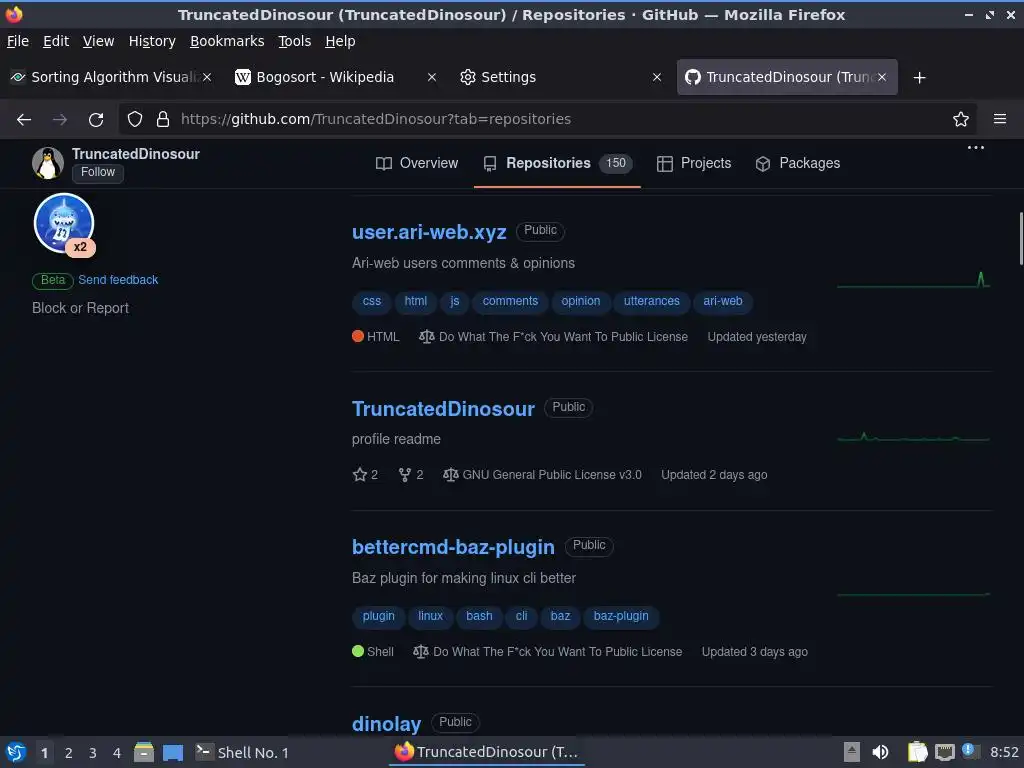
Task: Open the Firefox hamburger menu
Action: click(1000, 119)
